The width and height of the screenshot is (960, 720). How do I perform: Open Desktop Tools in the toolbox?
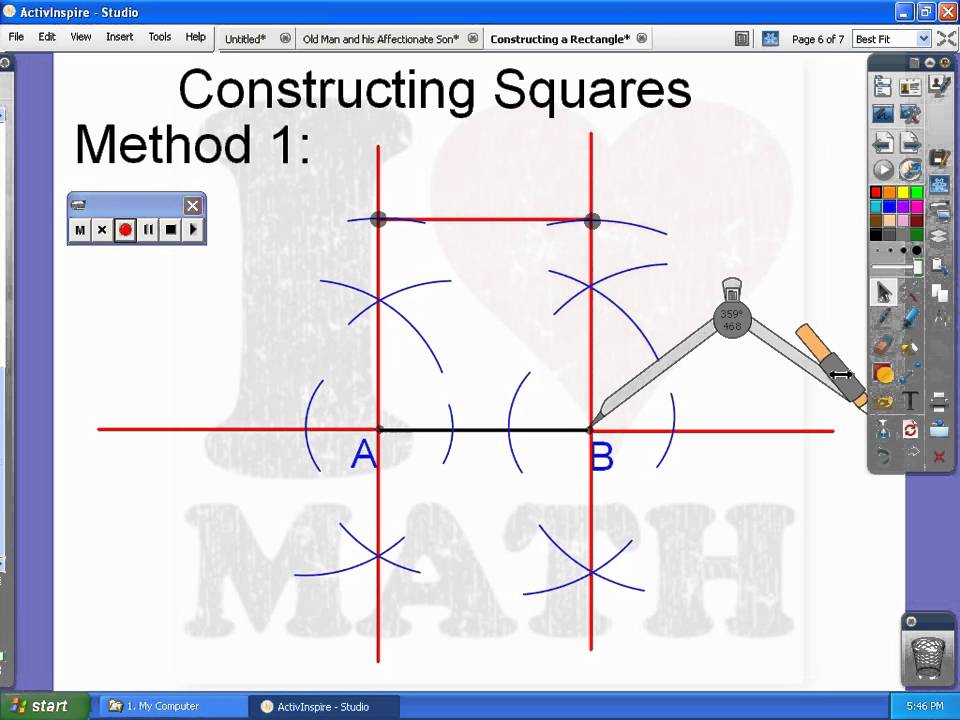coord(910,113)
